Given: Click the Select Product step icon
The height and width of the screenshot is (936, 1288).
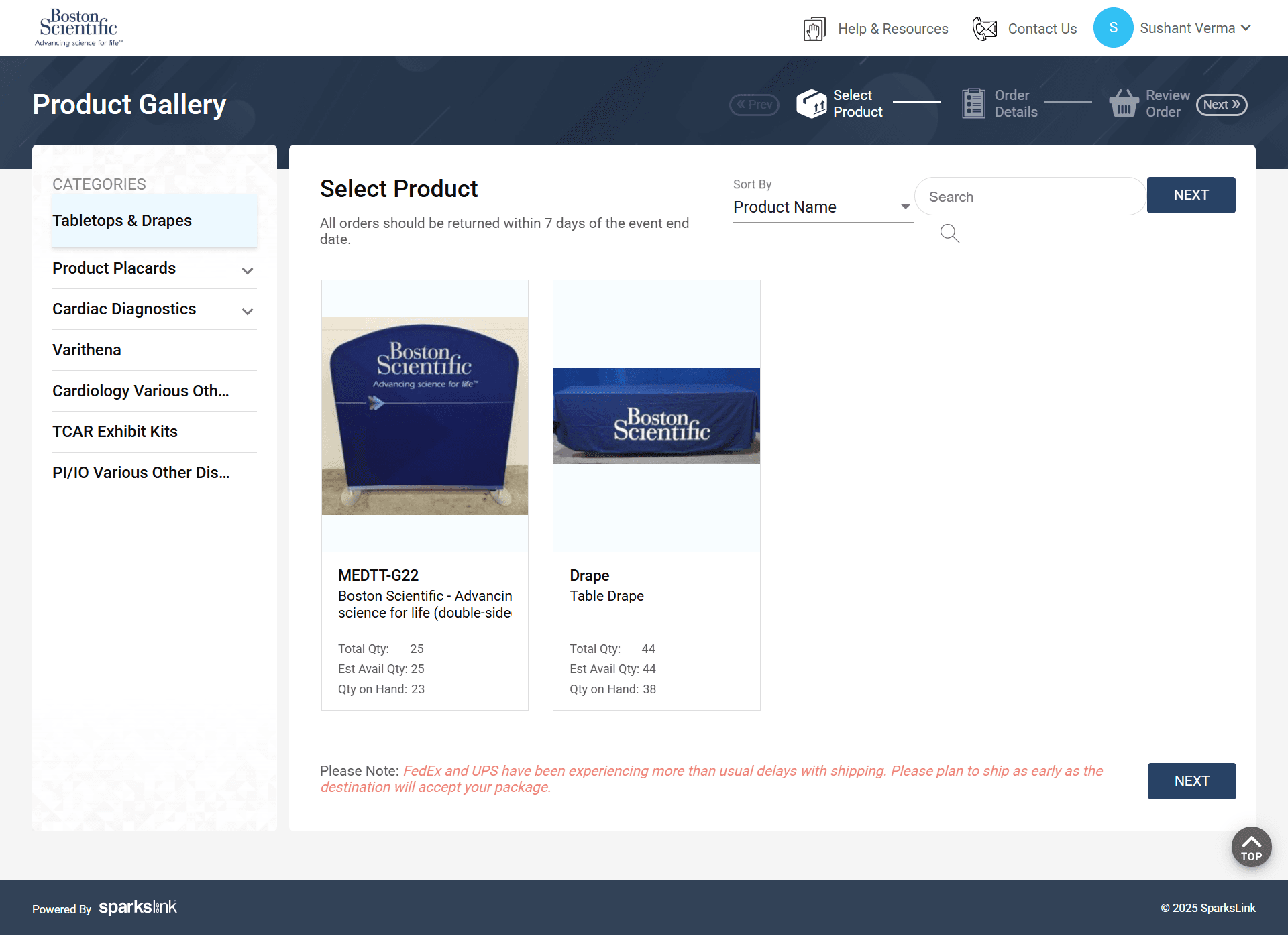Looking at the screenshot, I should click(x=812, y=104).
